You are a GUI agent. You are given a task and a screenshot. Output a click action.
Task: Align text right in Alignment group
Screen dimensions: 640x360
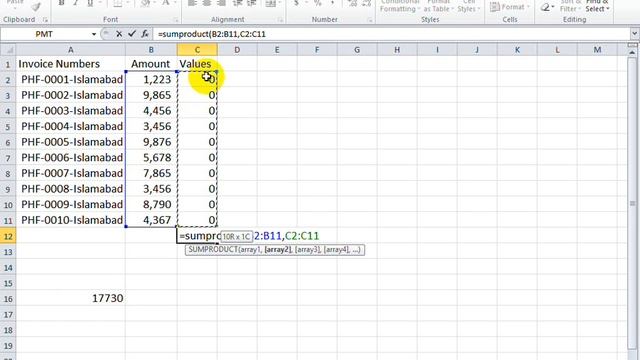click(221, 3)
